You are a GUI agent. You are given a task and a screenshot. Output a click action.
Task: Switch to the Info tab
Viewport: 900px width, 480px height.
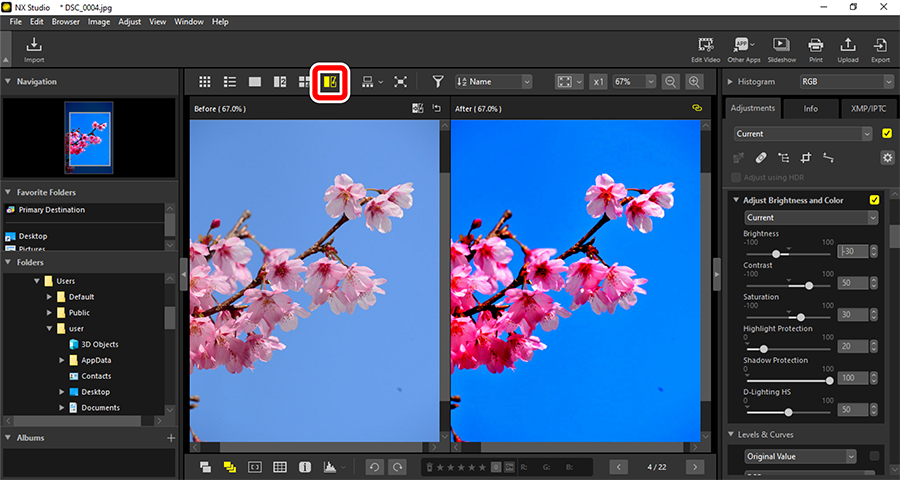pos(810,109)
